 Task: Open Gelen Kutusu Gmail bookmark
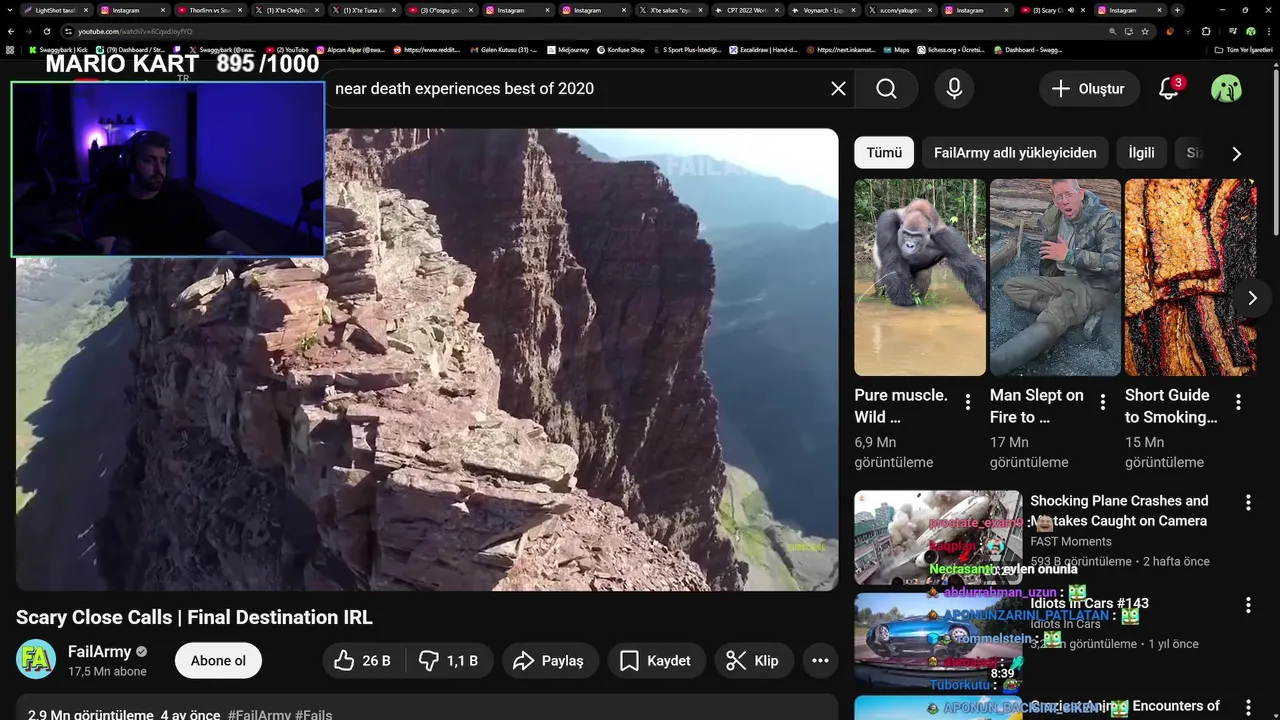(x=502, y=50)
